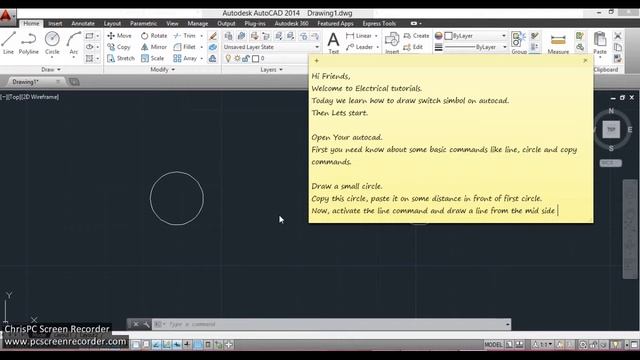
Task: Click the AutoCAD application menu logo
Action: tap(6, 16)
